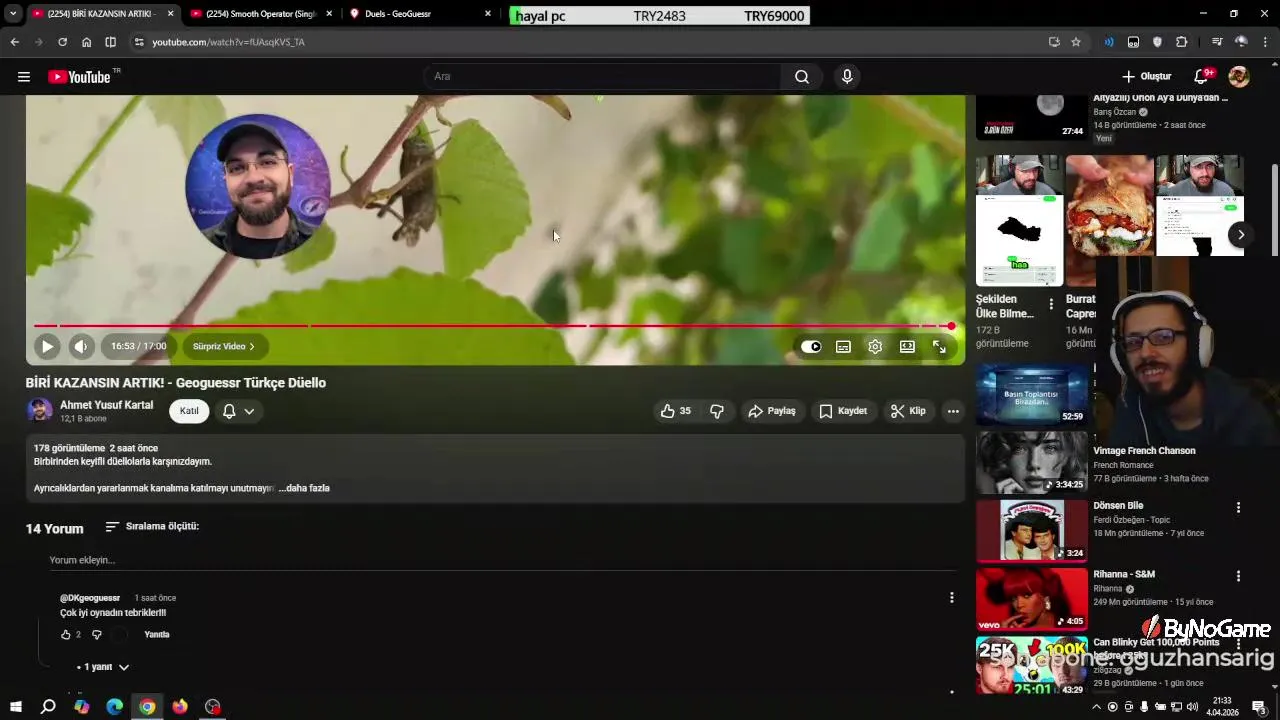
Task: Open the Windows Start menu
Action: [15, 707]
